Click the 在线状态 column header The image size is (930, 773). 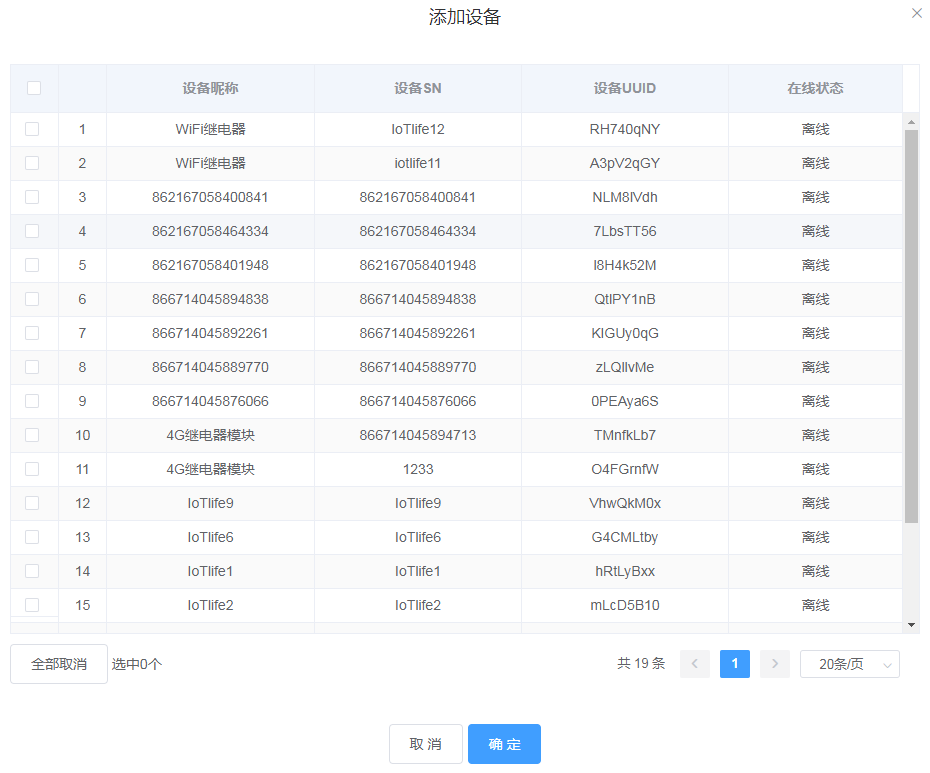pyautogui.click(x=815, y=88)
